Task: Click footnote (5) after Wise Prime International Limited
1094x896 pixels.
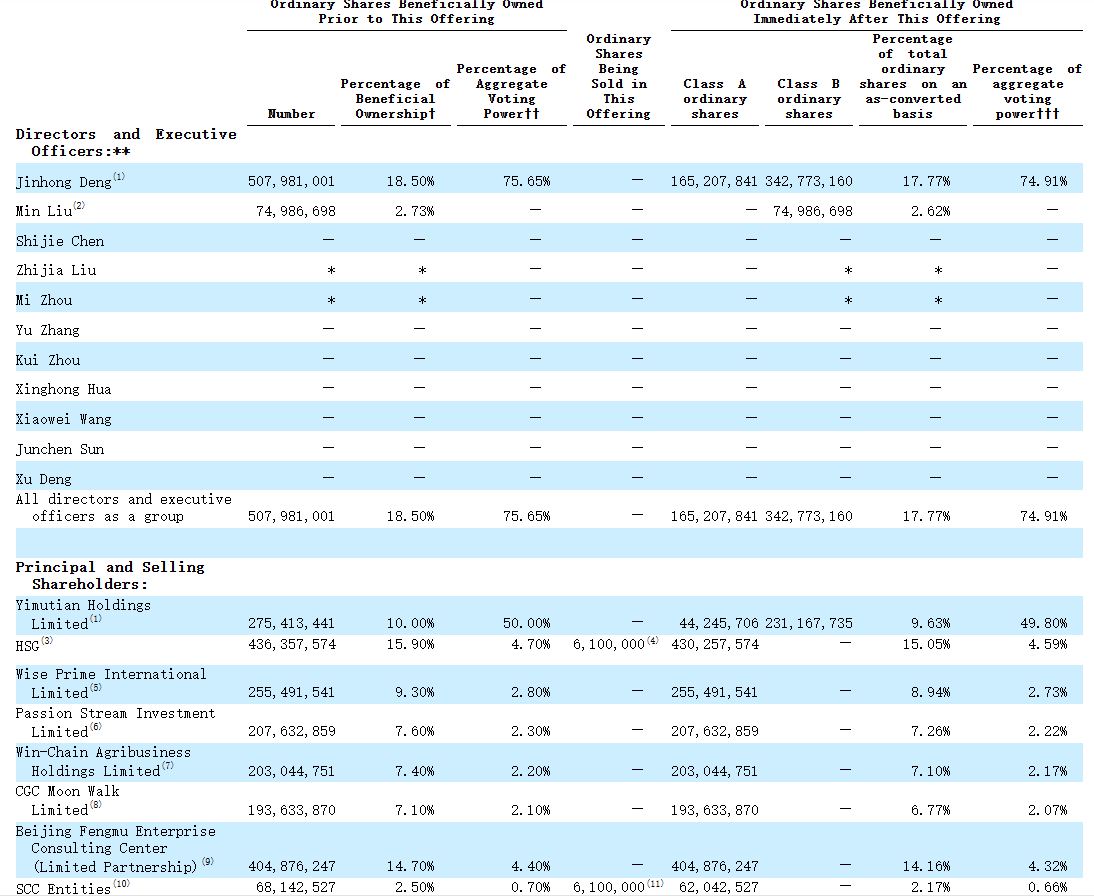Action: pyautogui.click(x=95, y=688)
